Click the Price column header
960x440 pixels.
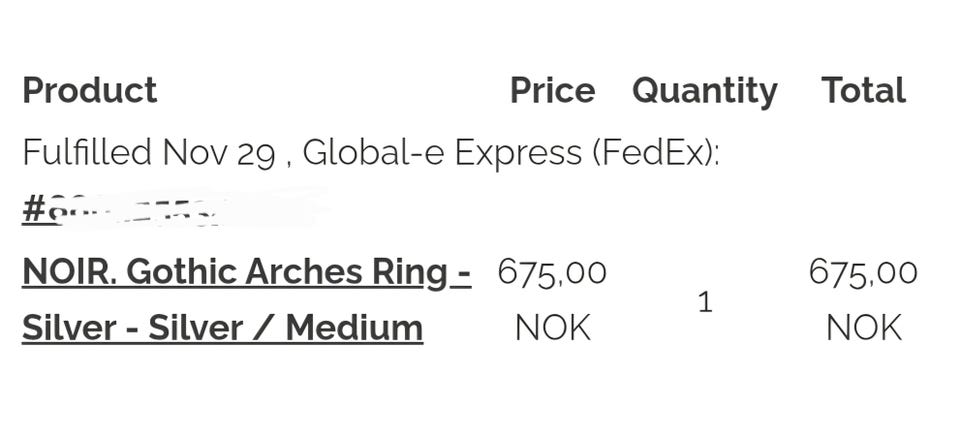click(552, 91)
